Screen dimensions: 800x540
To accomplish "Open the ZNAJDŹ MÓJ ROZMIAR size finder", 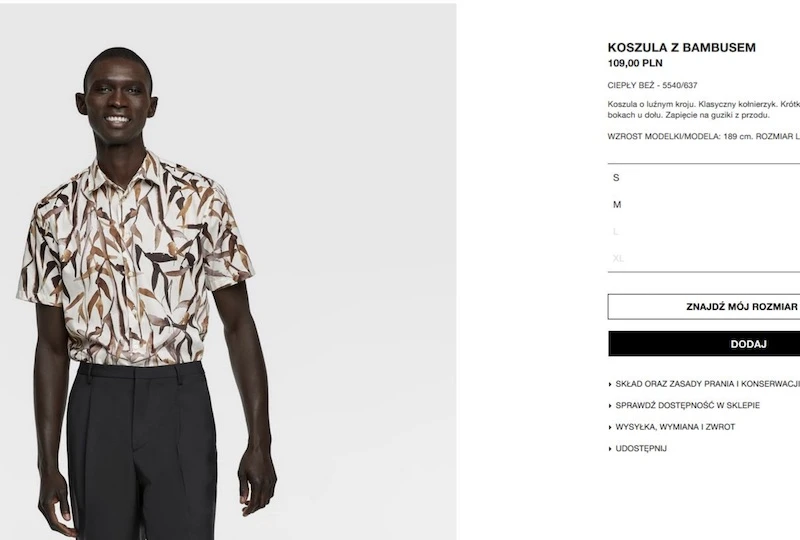I will [704, 307].
